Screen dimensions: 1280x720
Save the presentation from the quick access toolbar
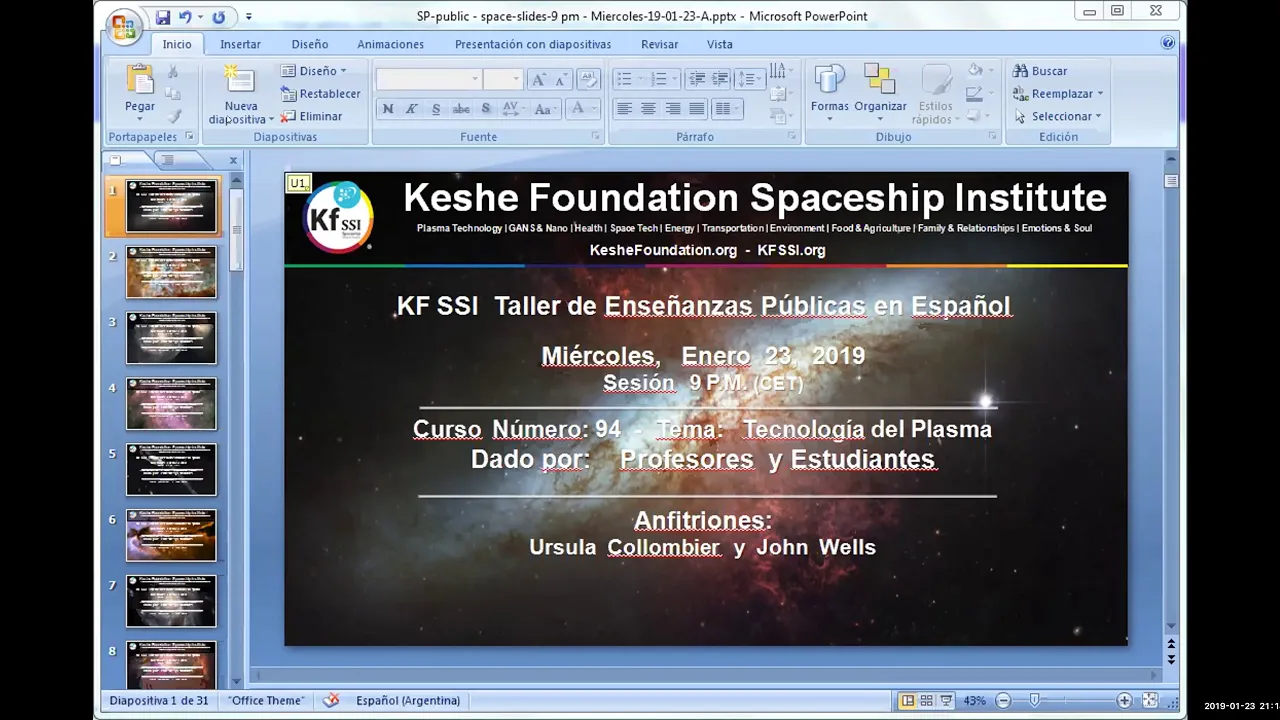pos(163,17)
